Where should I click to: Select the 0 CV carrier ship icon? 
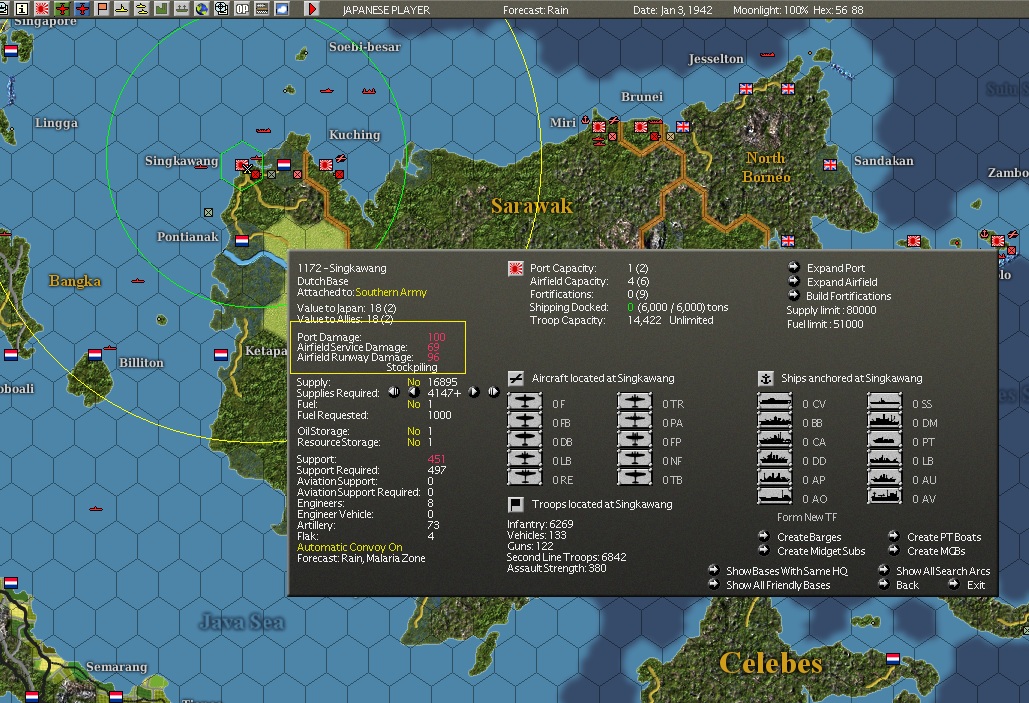pos(774,402)
